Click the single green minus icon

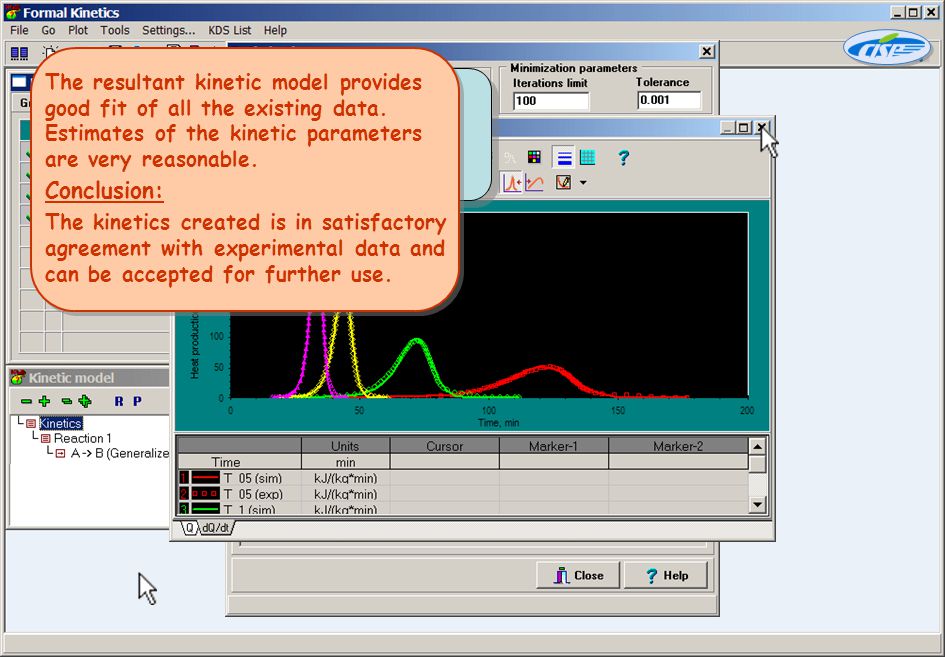tap(26, 401)
